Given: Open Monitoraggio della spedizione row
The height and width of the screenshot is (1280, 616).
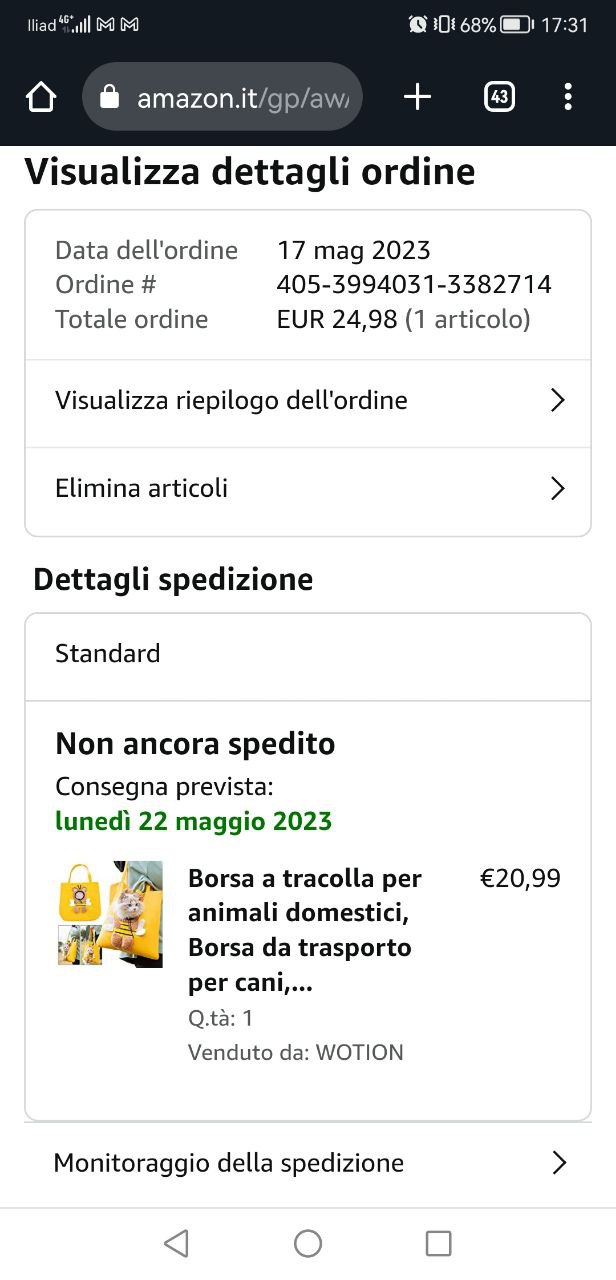Looking at the screenshot, I should (x=229, y=1163).
